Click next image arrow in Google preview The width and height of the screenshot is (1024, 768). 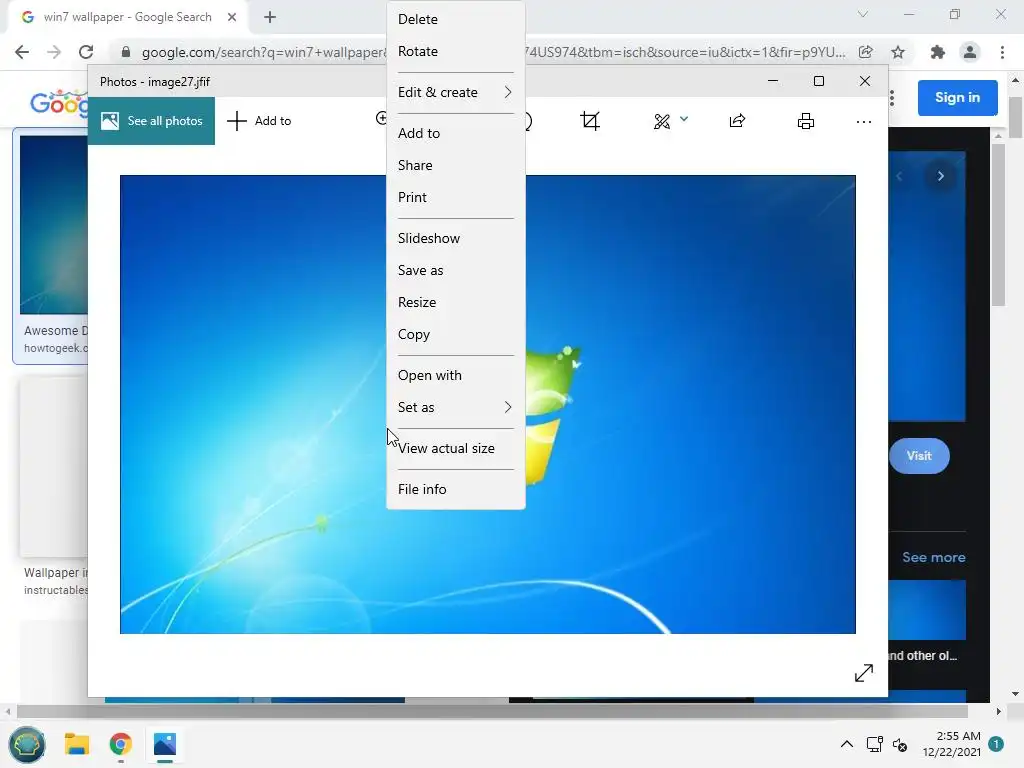click(940, 176)
